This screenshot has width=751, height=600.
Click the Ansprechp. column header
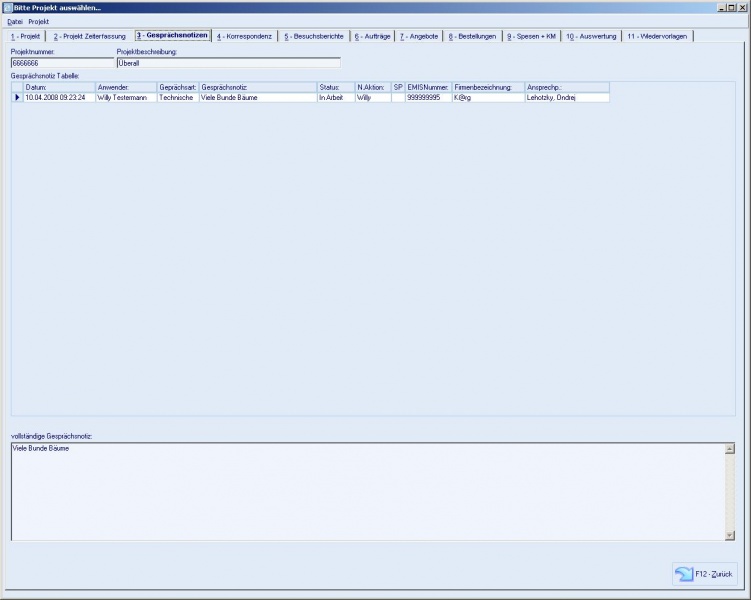[x=567, y=87]
